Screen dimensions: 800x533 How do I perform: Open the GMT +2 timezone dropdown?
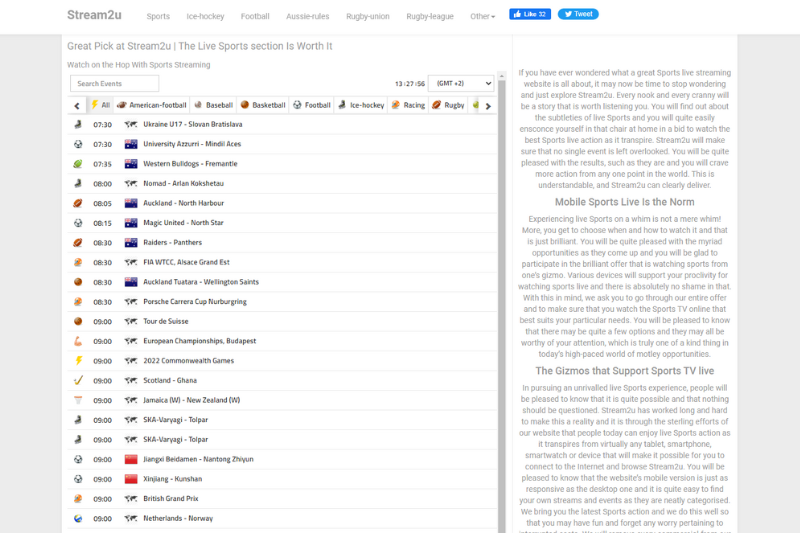[461, 83]
